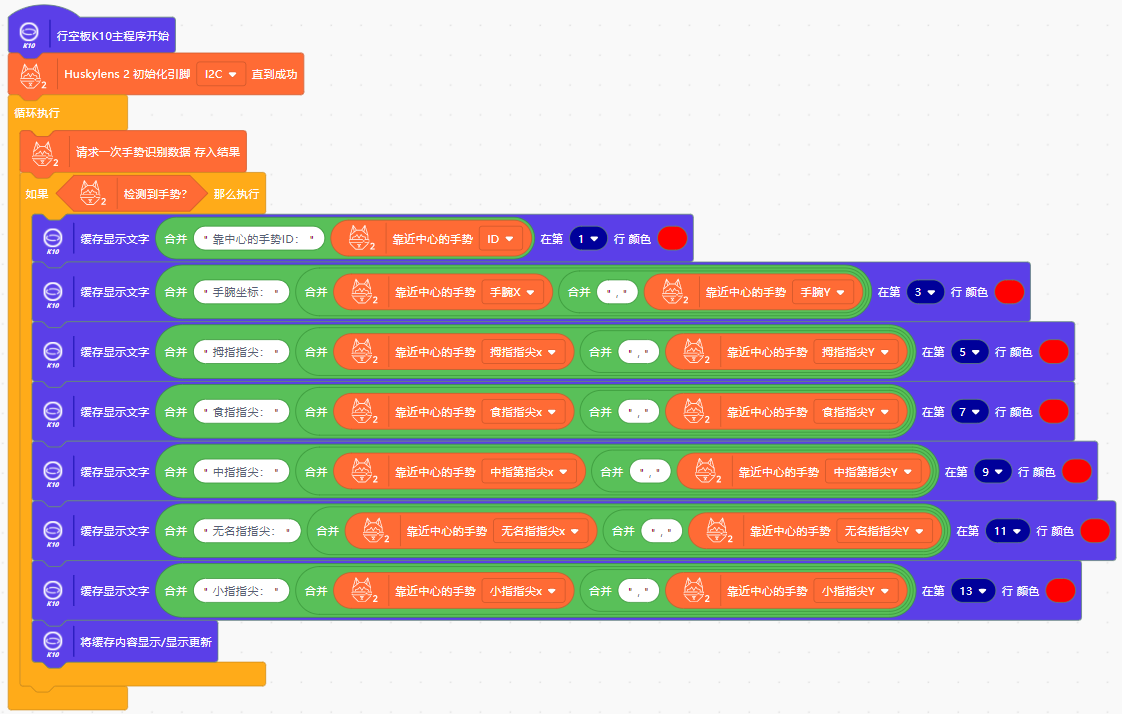Open the row number 11 dropdown
1122x714 pixels.
(x=1004, y=531)
